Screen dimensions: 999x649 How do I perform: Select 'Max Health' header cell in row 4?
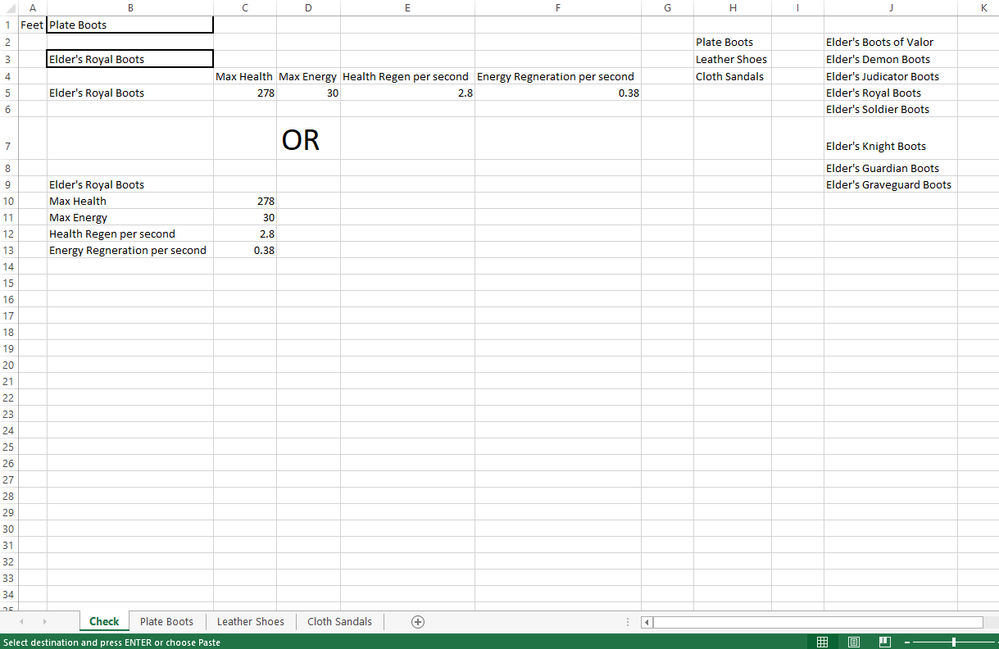(245, 76)
